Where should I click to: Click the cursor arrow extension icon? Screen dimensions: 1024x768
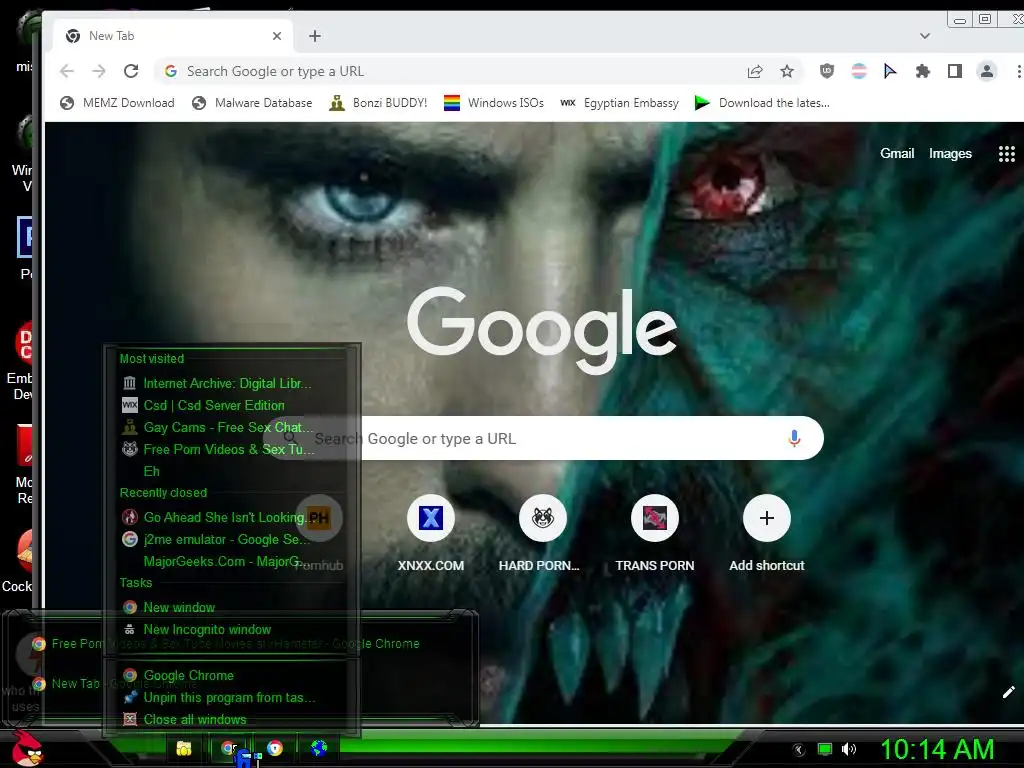(x=890, y=71)
